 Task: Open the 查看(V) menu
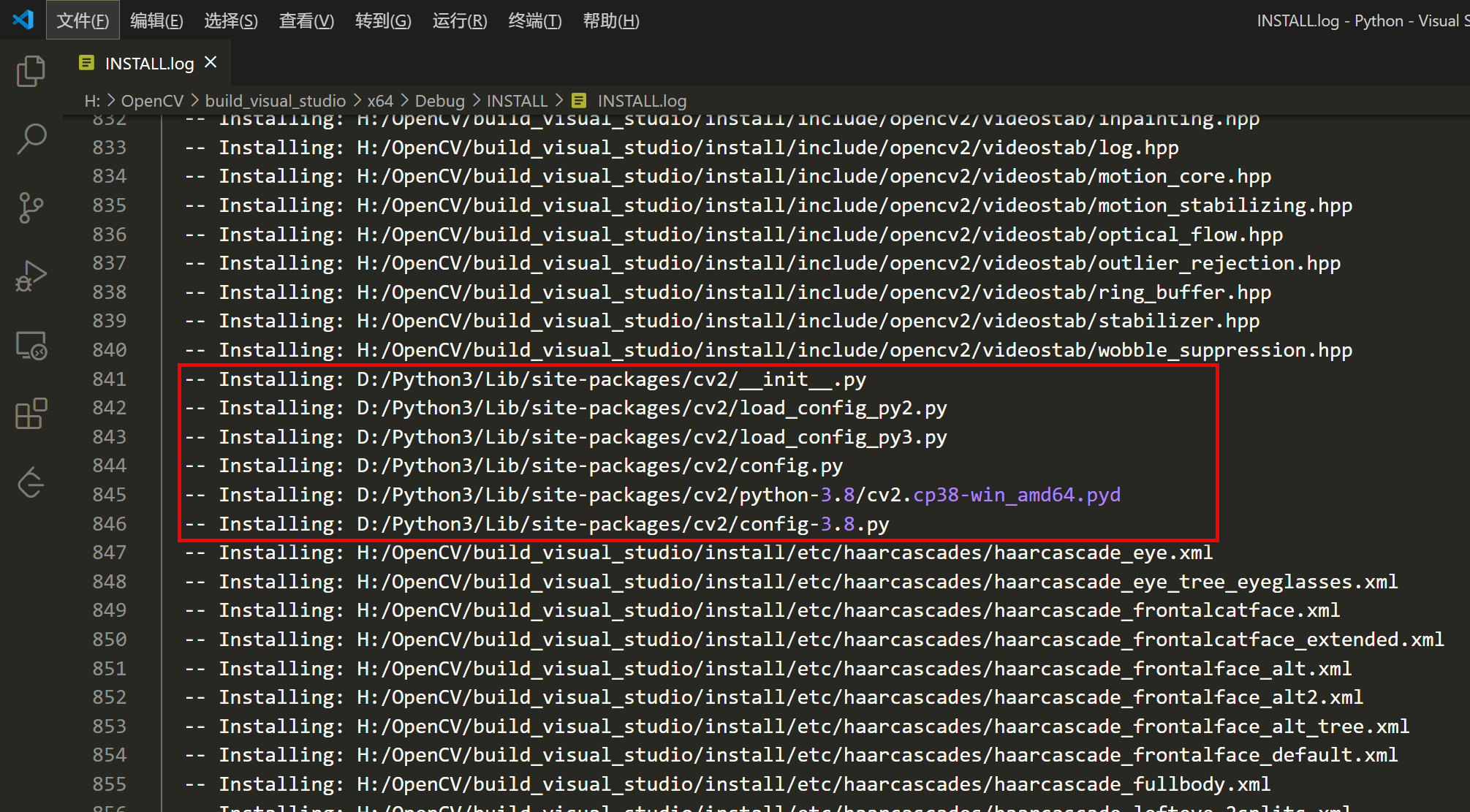(x=306, y=20)
